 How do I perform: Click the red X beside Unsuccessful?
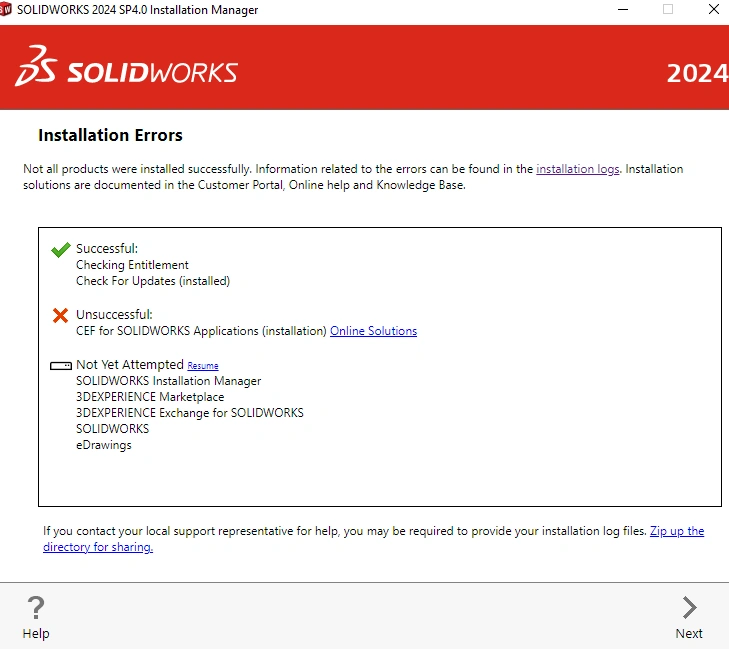(61, 316)
